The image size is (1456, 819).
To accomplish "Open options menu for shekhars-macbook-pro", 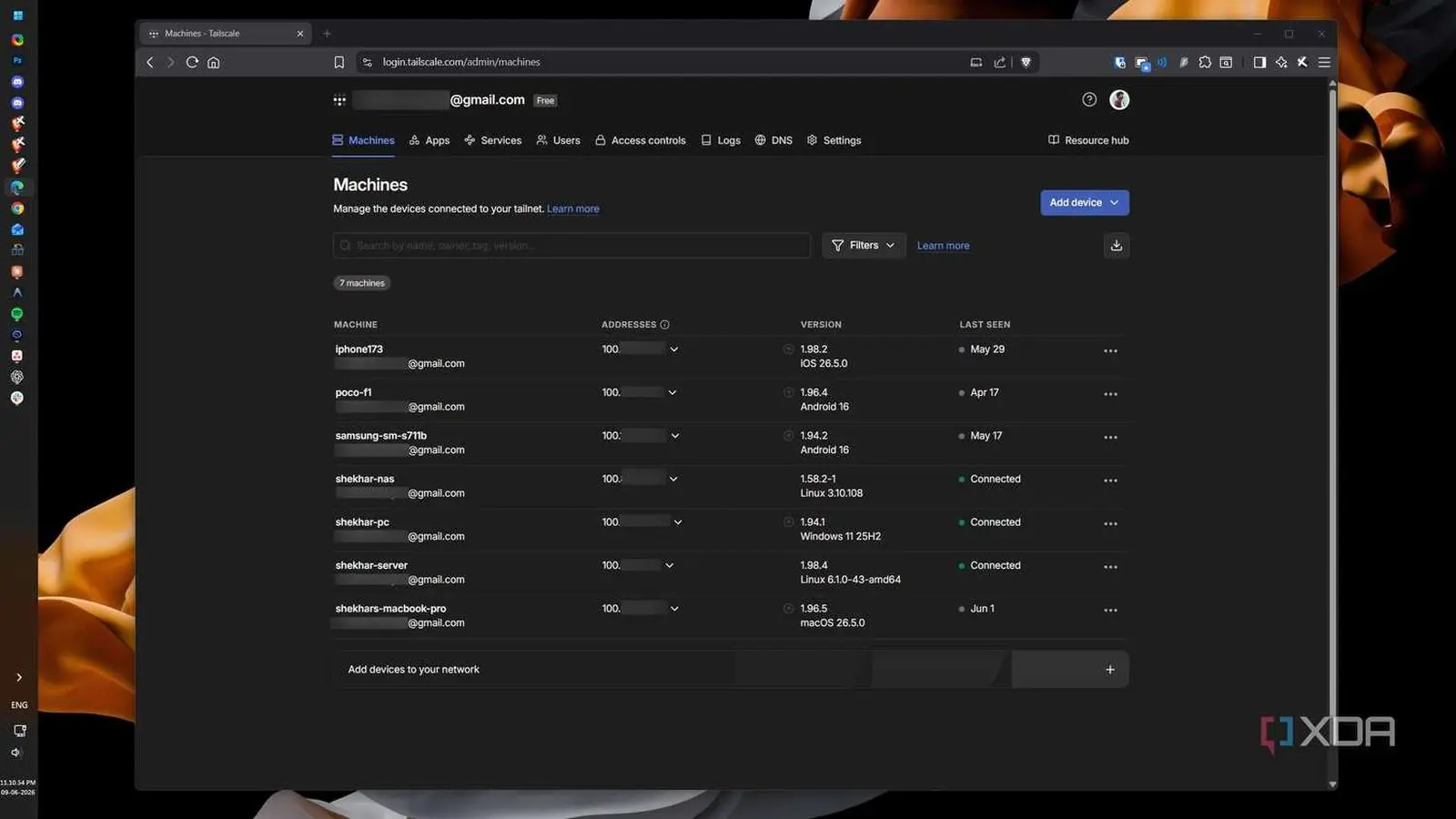I will [1110, 611].
